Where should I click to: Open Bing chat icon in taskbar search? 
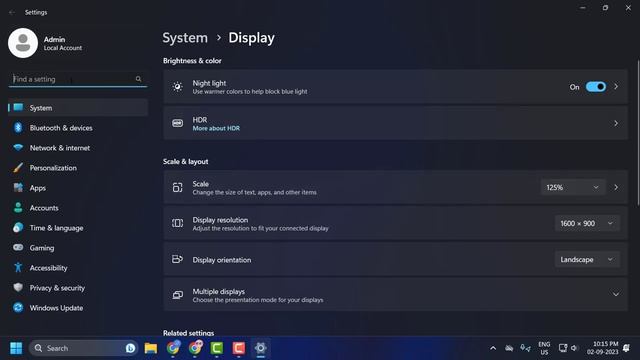(130, 348)
